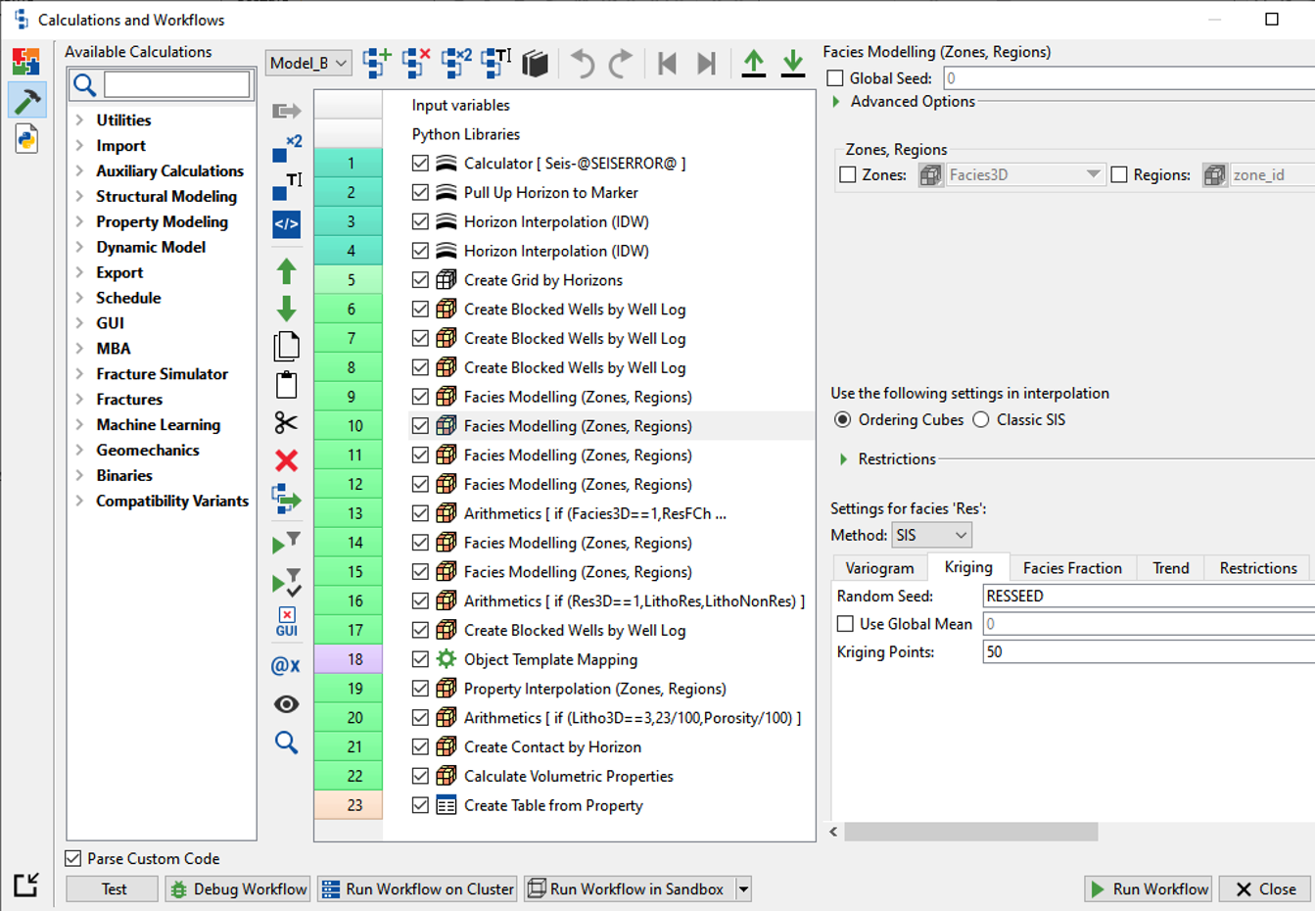Screen dimensions: 1316x911
Task: Click the paste clipboard icon
Action: coord(286,385)
